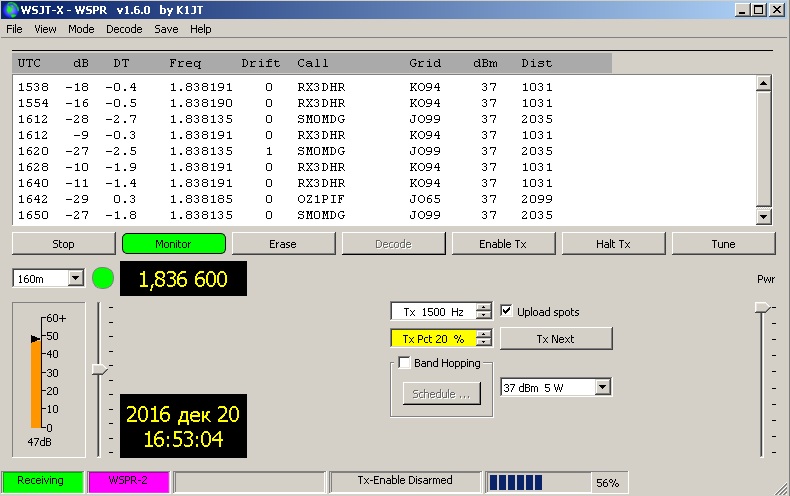The height and width of the screenshot is (496, 790).
Task: Click the Grid column header
Action: (x=425, y=64)
